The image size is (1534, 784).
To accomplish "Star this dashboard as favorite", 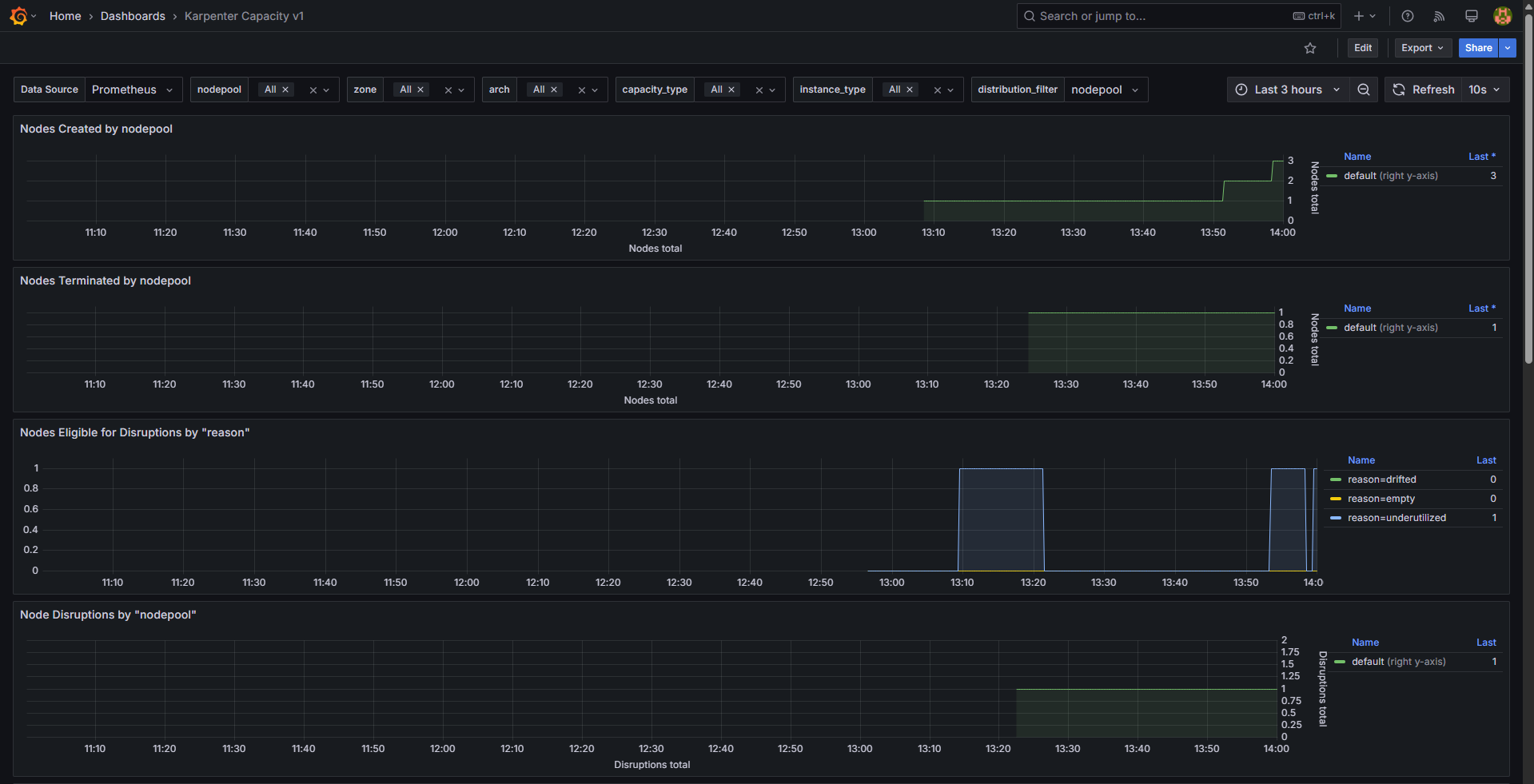I will coord(1310,48).
